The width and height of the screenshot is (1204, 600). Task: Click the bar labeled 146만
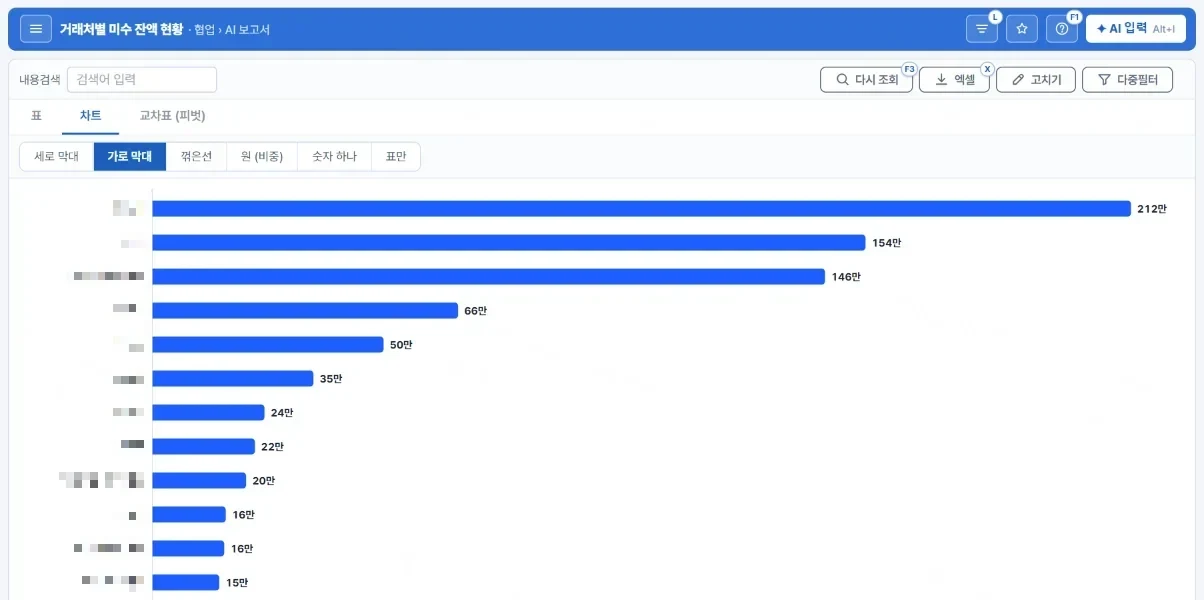pyautogui.click(x=488, y=277)
